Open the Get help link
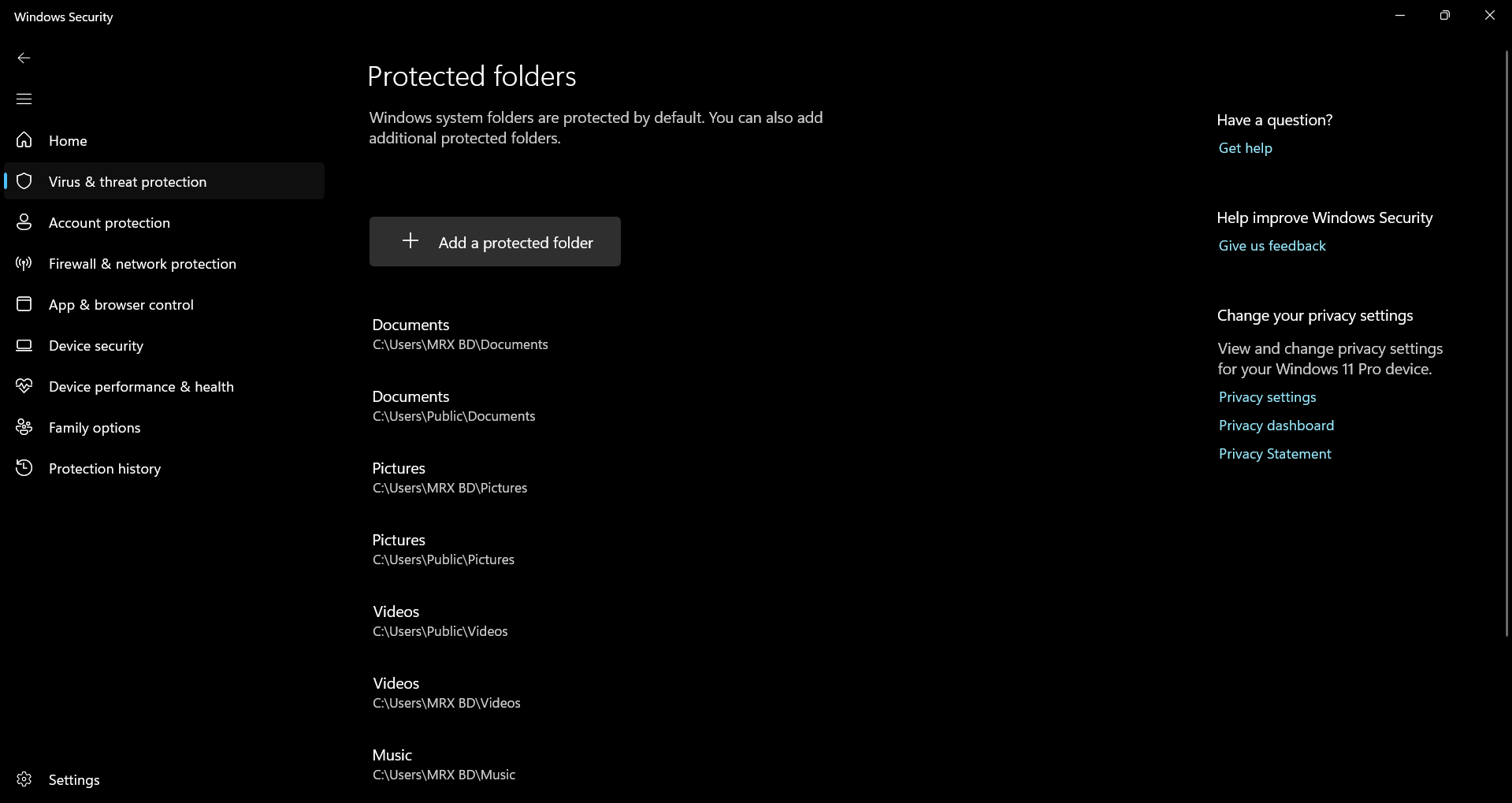This screenshot has height=803, width=1512. [1245, 148]
